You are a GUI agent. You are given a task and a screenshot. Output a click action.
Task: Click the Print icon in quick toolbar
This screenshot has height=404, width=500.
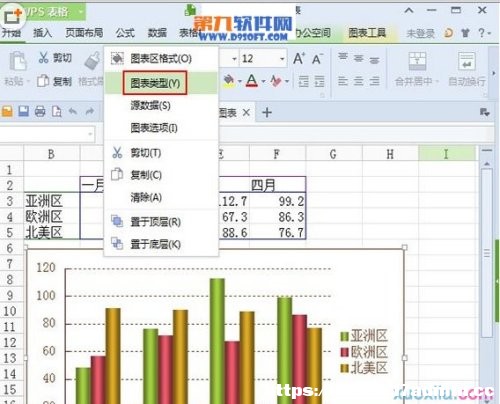coord(40,111)
